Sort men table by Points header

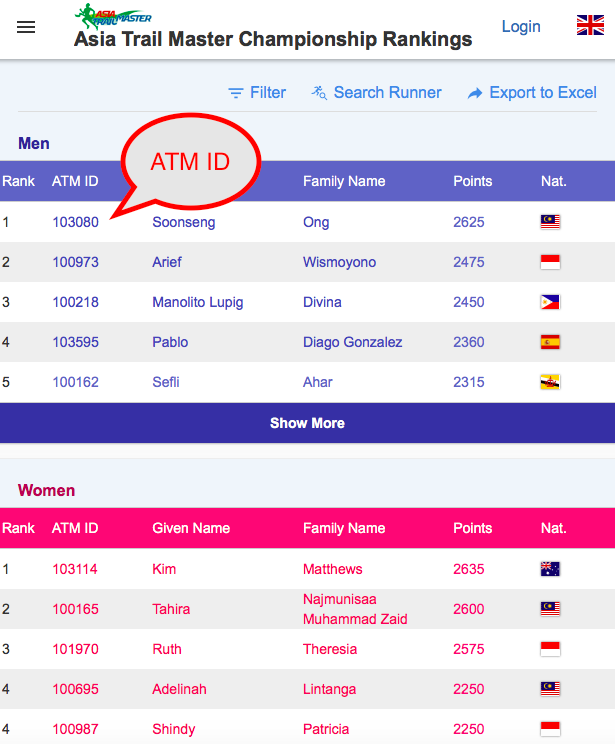click(x=473, y=181)
